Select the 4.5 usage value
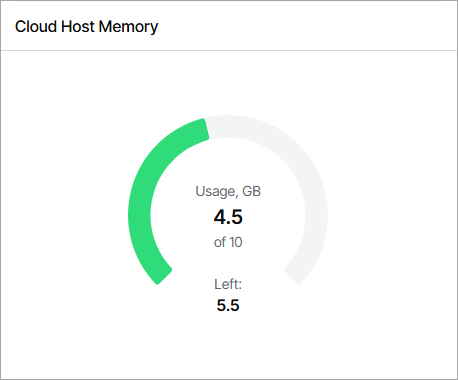The height and width of the screenshot is (380, 458). coord(228,217)
